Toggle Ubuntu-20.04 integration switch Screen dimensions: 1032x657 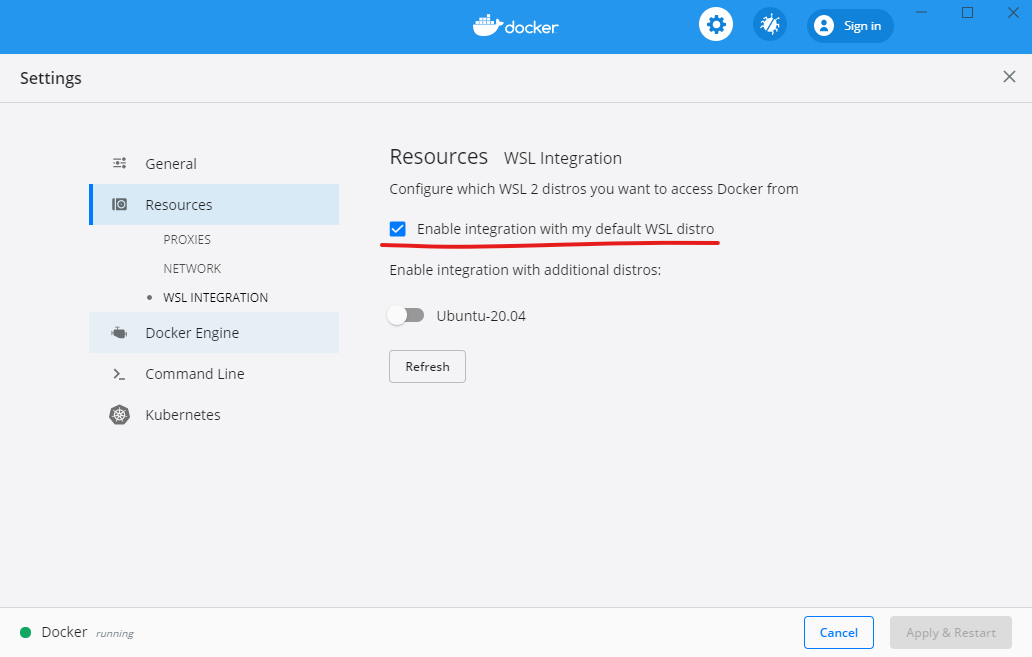pos(405,315)
